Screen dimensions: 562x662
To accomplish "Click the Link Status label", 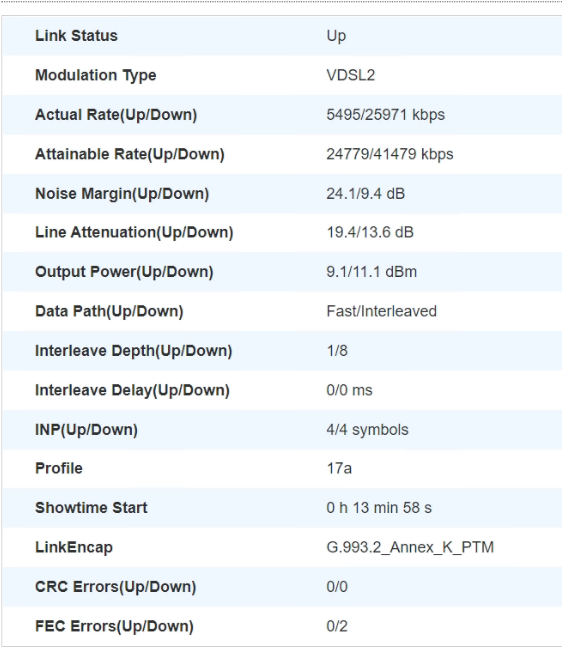I will pos(76,36).
